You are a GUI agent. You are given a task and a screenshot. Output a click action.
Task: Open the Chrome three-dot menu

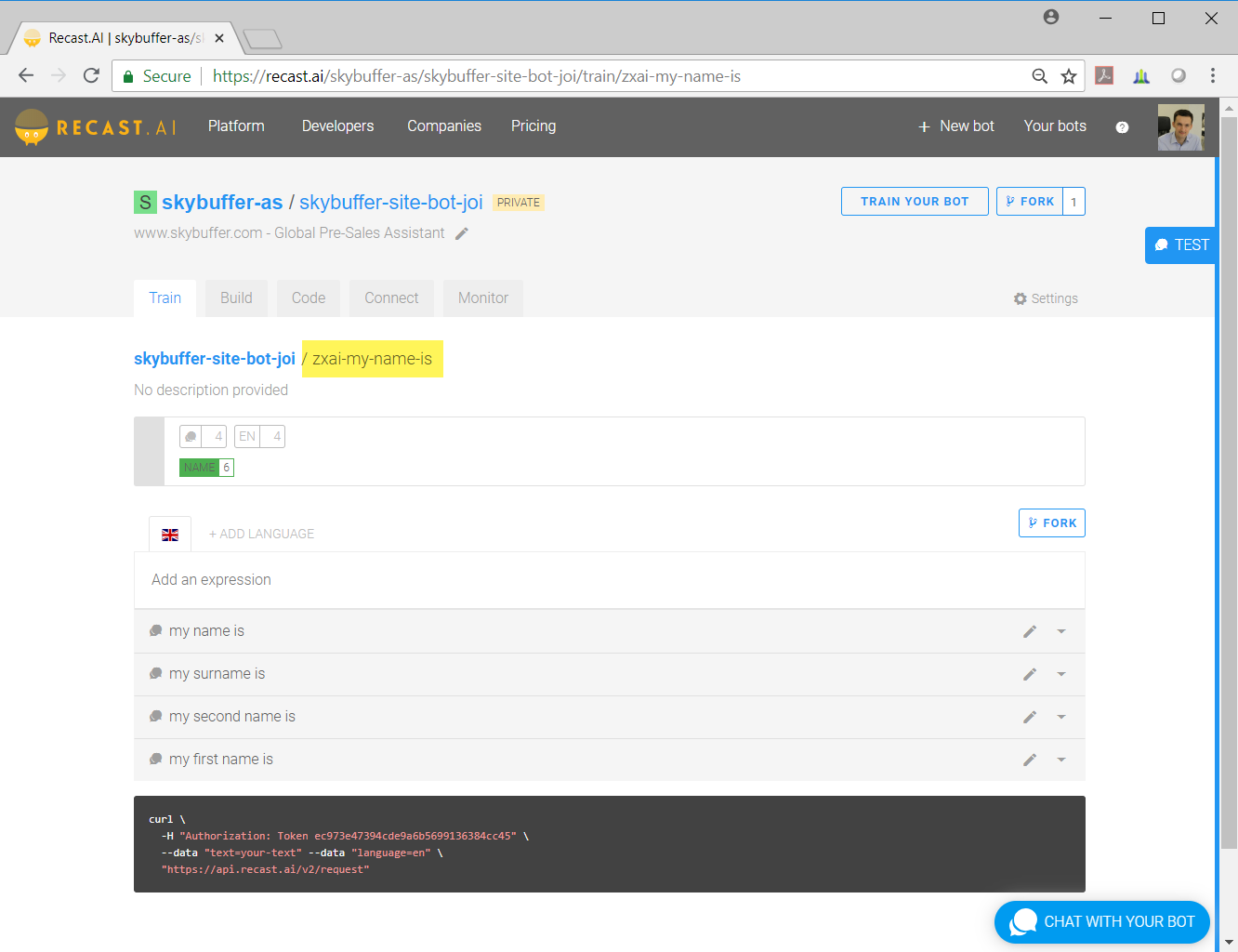1213,75
